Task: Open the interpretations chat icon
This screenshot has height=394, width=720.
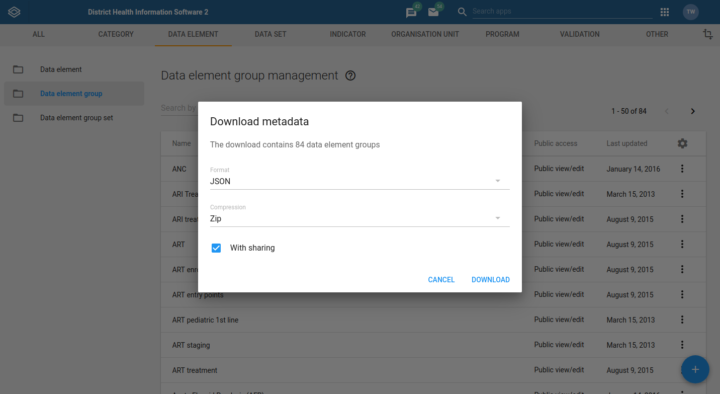Action: point(411,12)
